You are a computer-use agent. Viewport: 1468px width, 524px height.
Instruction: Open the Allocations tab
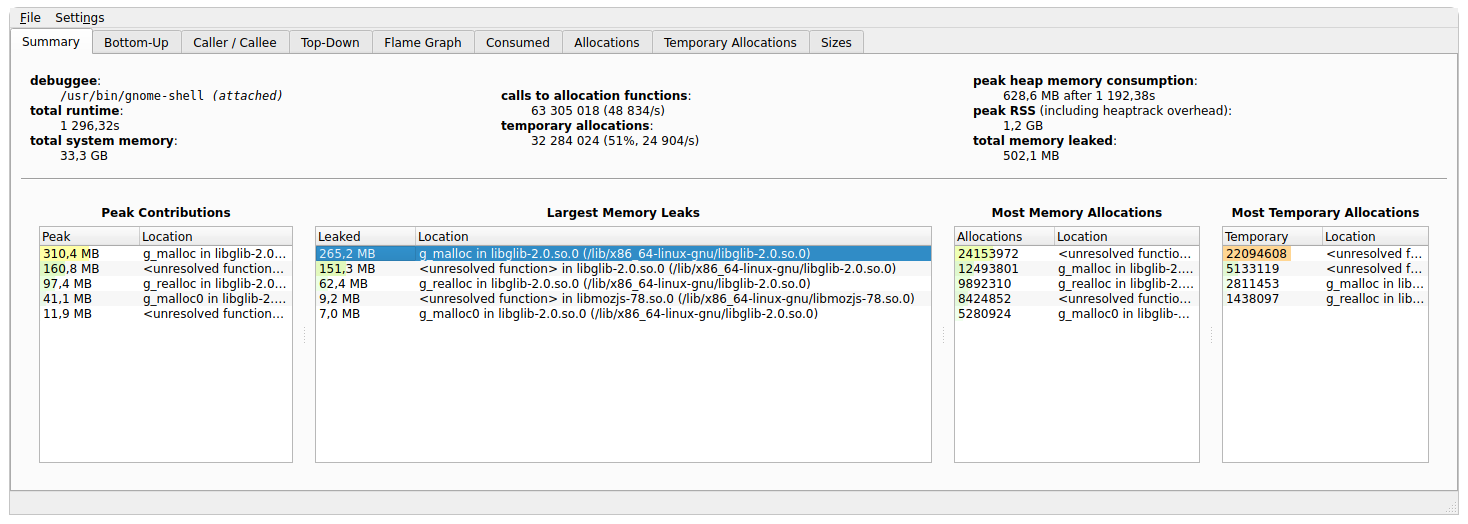tap(607, 42)
